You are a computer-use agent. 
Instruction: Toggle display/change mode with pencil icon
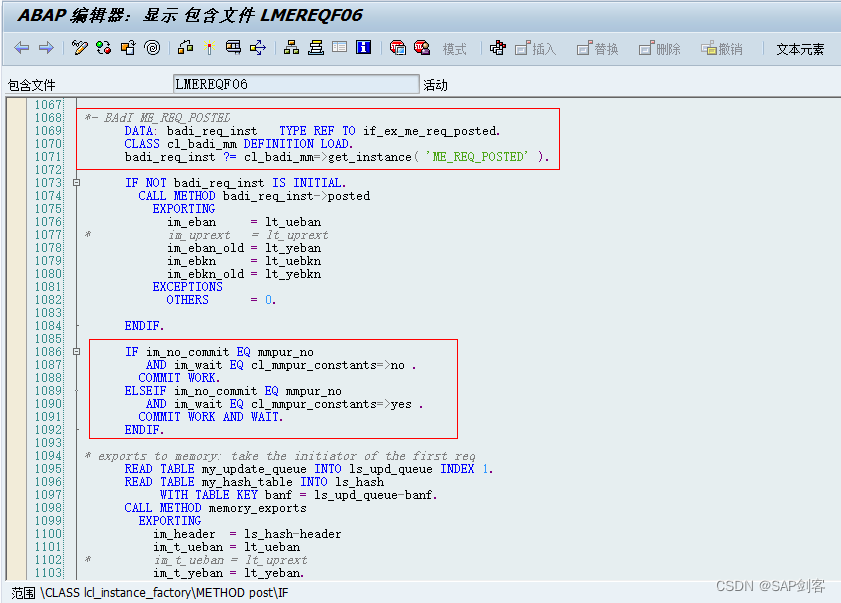pos(77,47)
